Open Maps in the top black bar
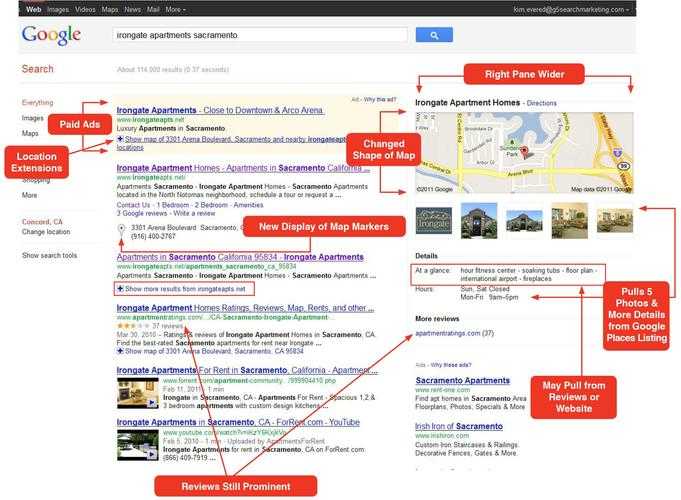681x500 pixels. click(x=109, y=9)
